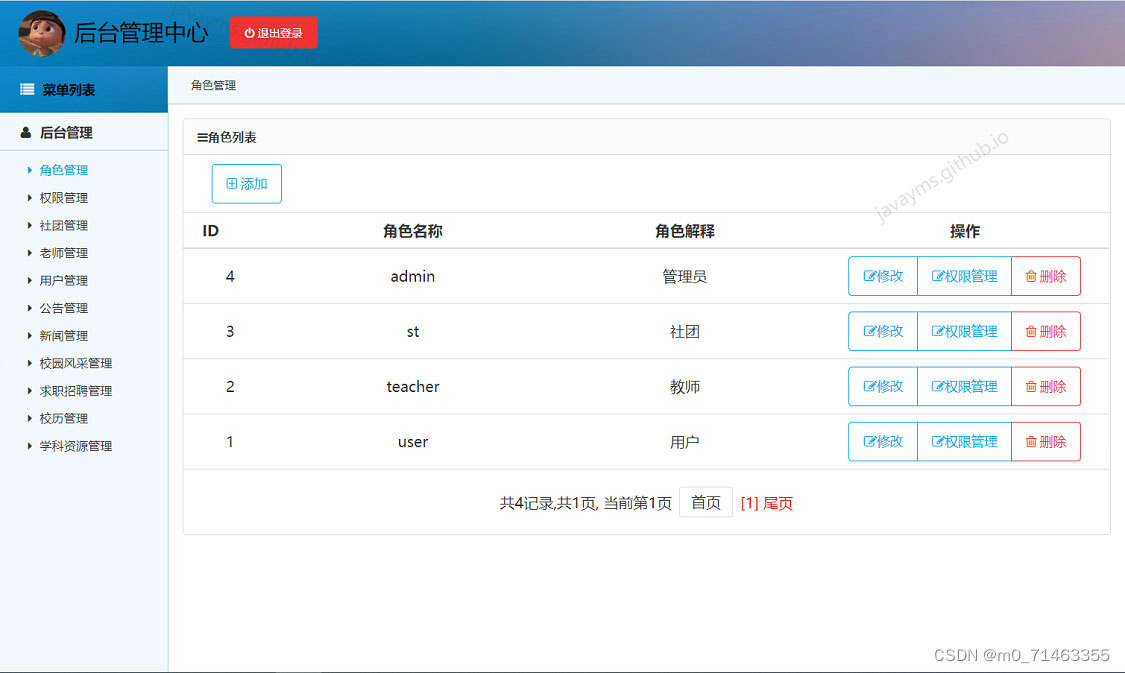This screenshot has height=673, width=1125.
Task: Open 校园风采管理 in the sidebar
Action: [x=76, y=364]
